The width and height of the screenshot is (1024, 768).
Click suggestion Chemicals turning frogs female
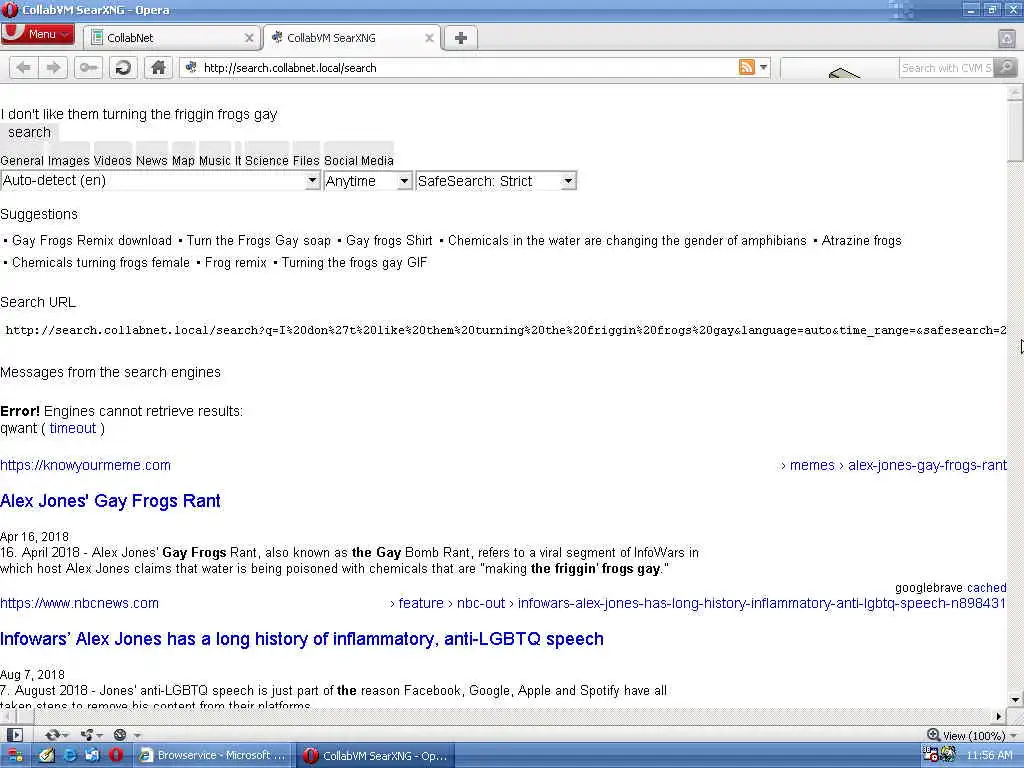point(101,263)
